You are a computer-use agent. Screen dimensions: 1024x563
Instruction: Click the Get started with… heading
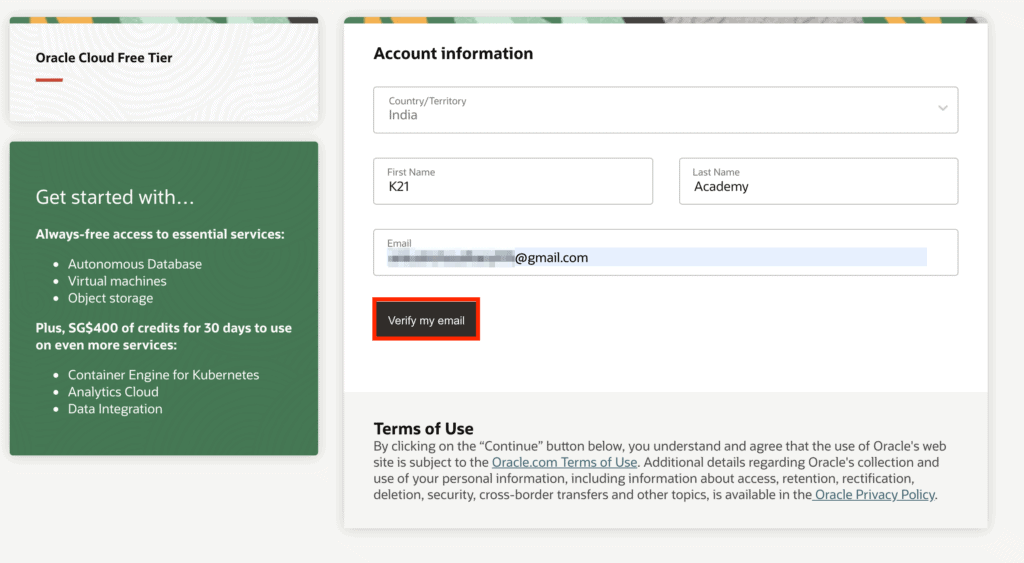coord(115,197)
